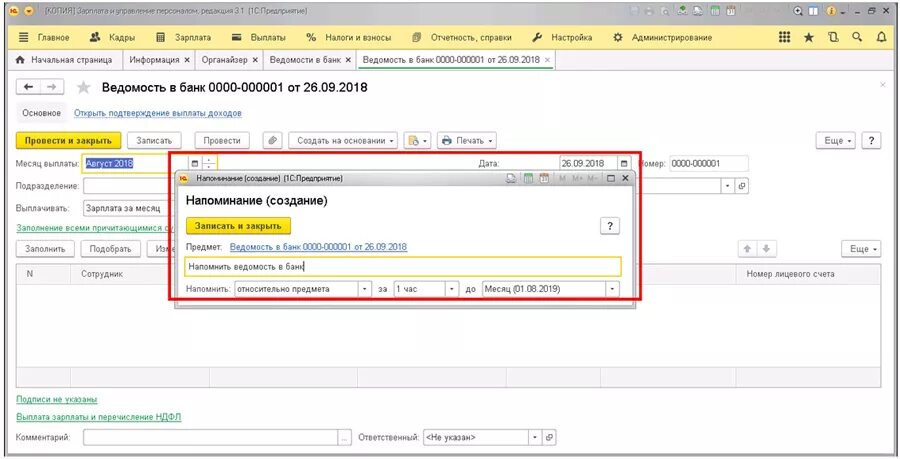
Task: Go back with the left arrow button
Action: coord(28,87)
